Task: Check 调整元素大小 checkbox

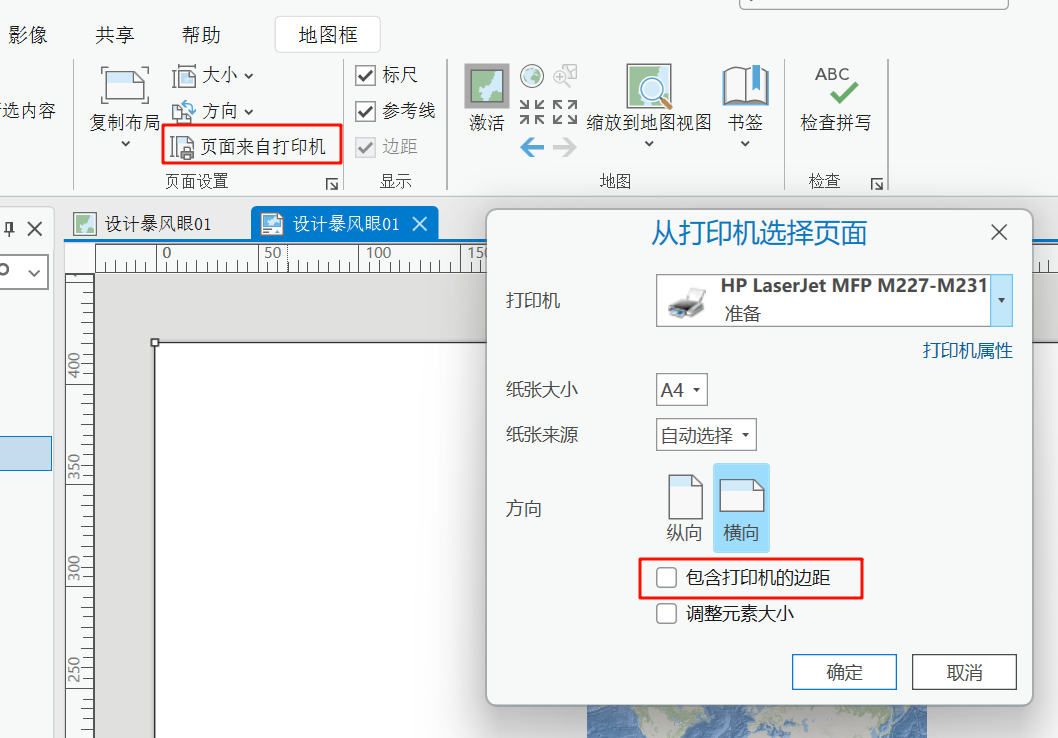Action: [x=667, y=613]
